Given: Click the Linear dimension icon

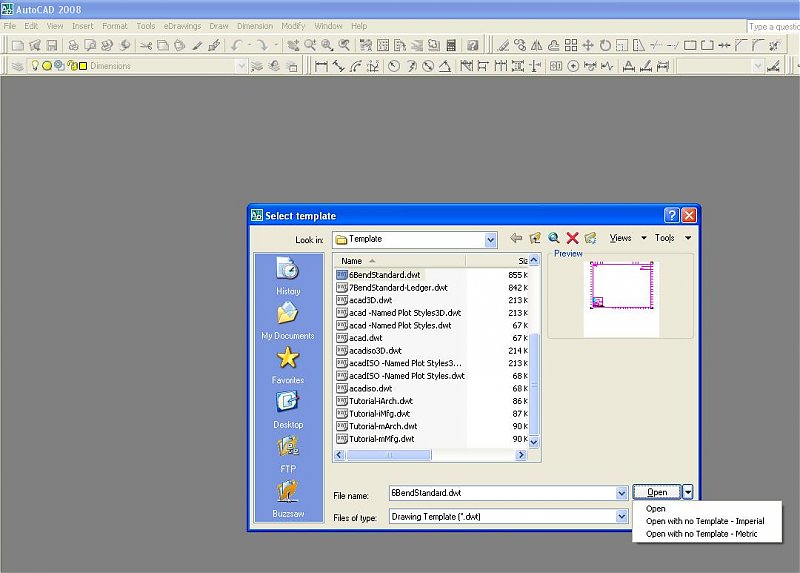Looking at the screenshot, I should 321,66.
